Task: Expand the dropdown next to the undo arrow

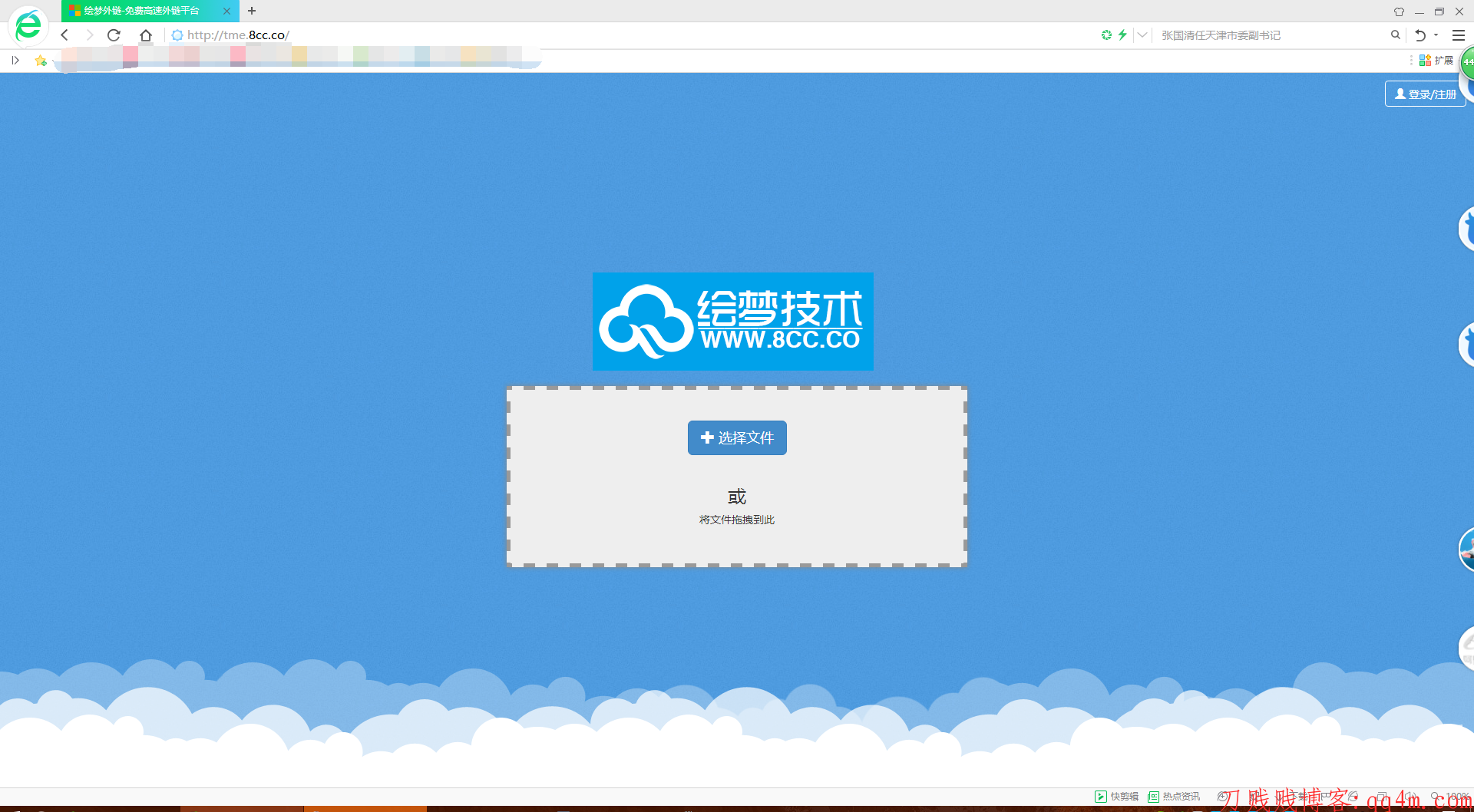Action: pos(1436,35)
